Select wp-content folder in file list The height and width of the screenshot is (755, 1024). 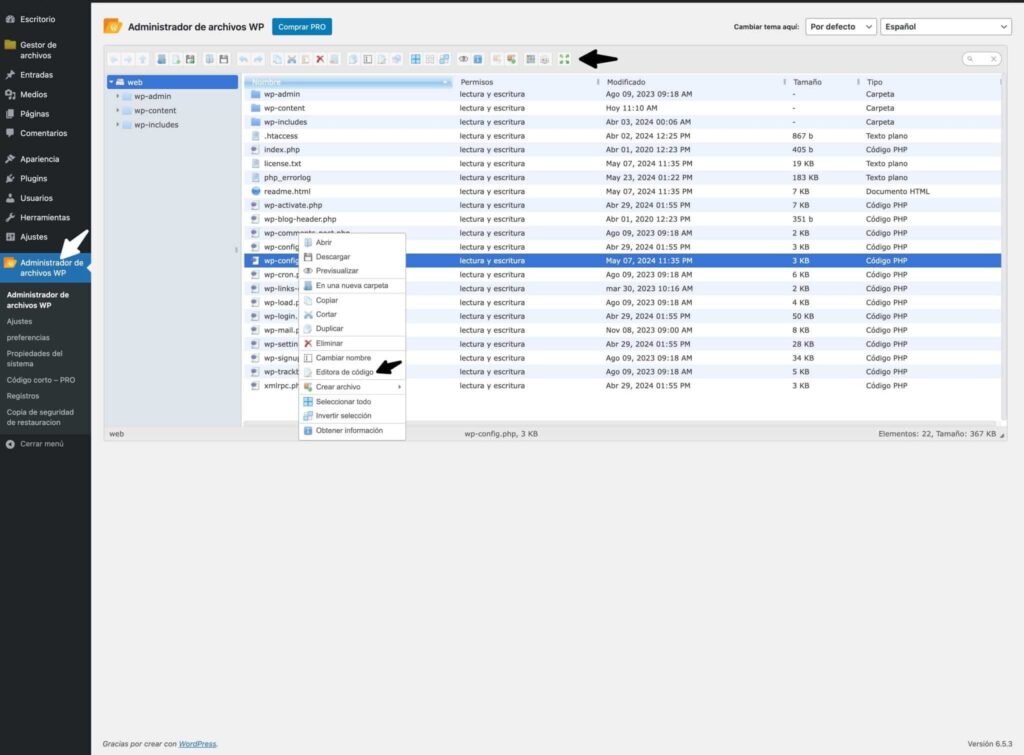pos(622,108)
